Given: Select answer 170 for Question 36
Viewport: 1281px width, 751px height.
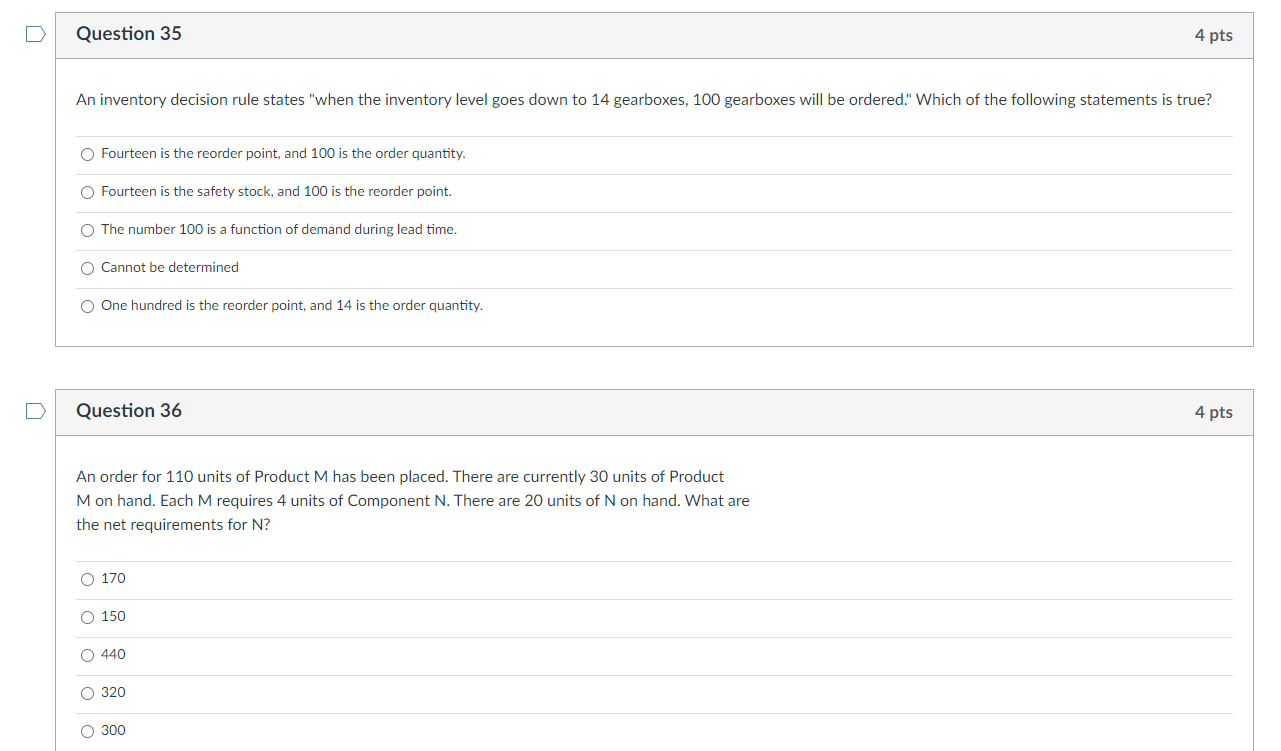Looking at the screenshot, I should coord(87,579).
